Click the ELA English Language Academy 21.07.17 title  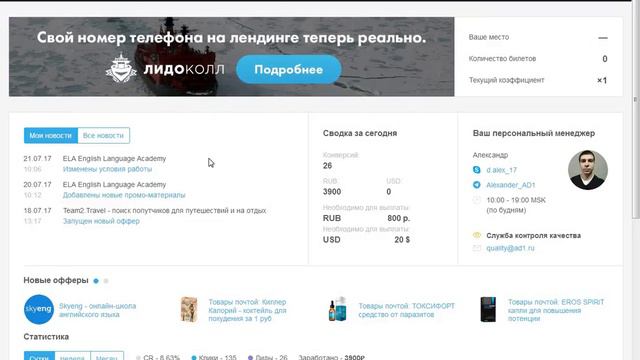[114, 158]
